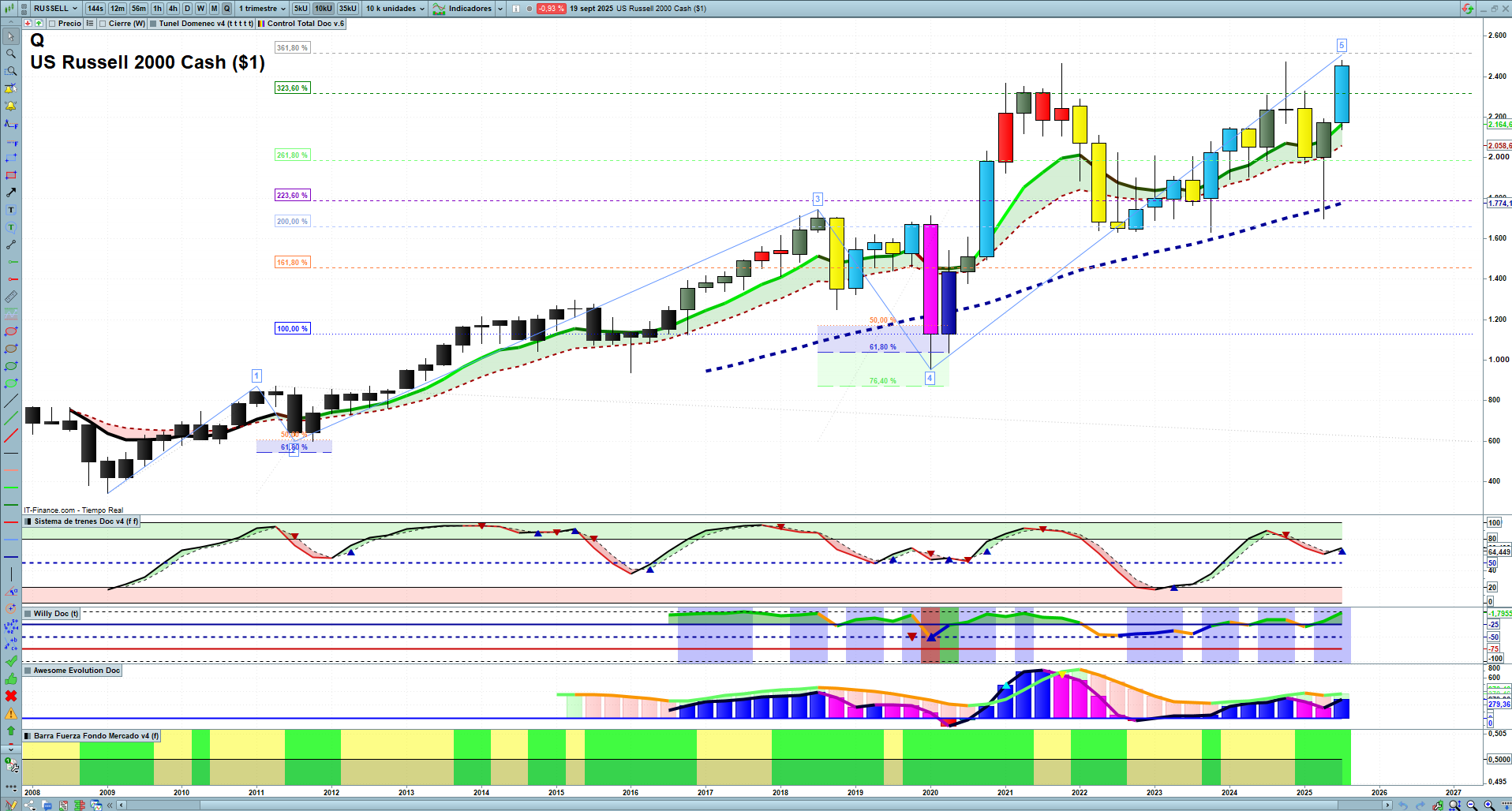Click the 10kU units button

tap(324, 9)
